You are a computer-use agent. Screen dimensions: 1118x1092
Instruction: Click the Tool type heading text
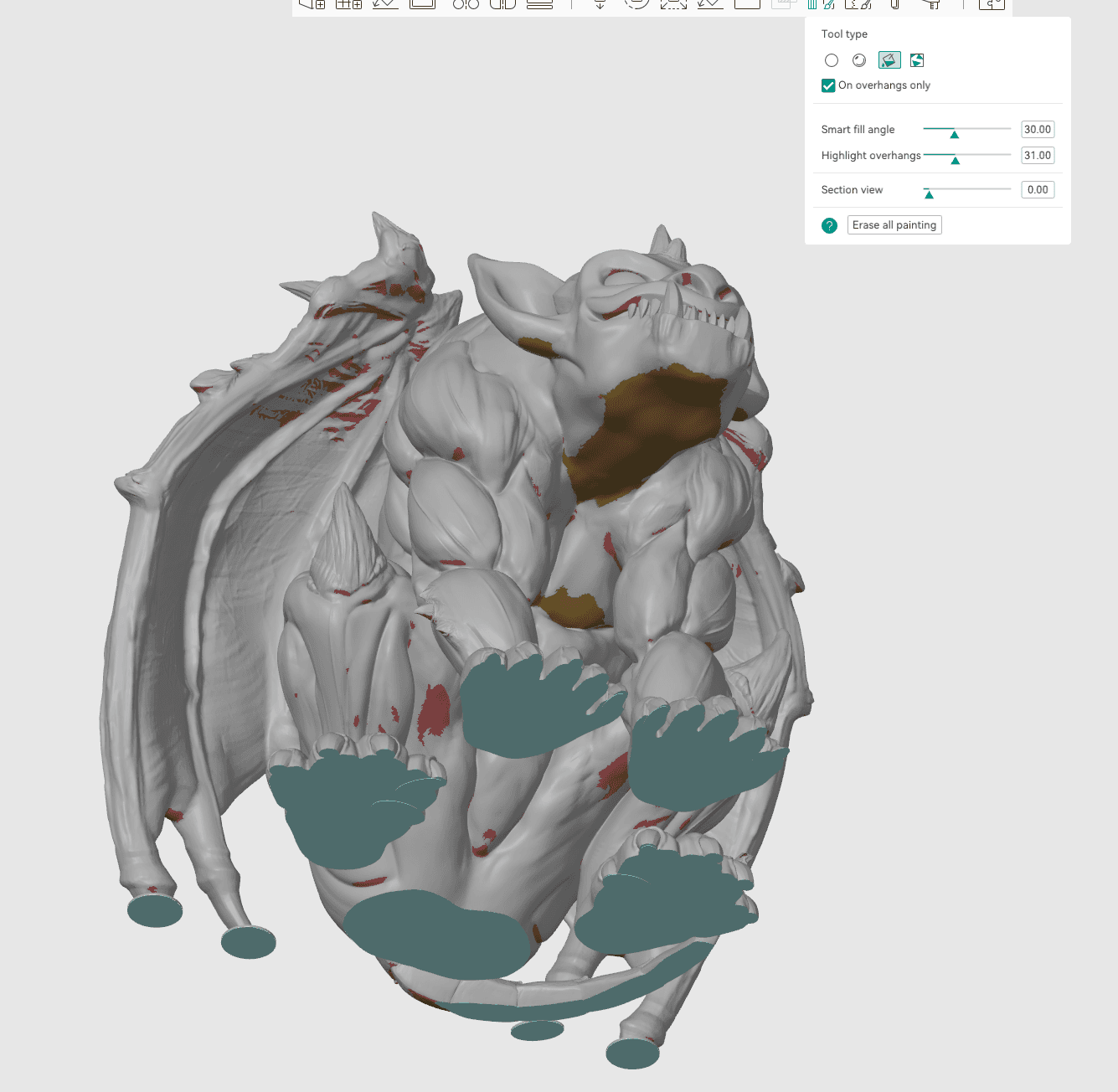844,34
